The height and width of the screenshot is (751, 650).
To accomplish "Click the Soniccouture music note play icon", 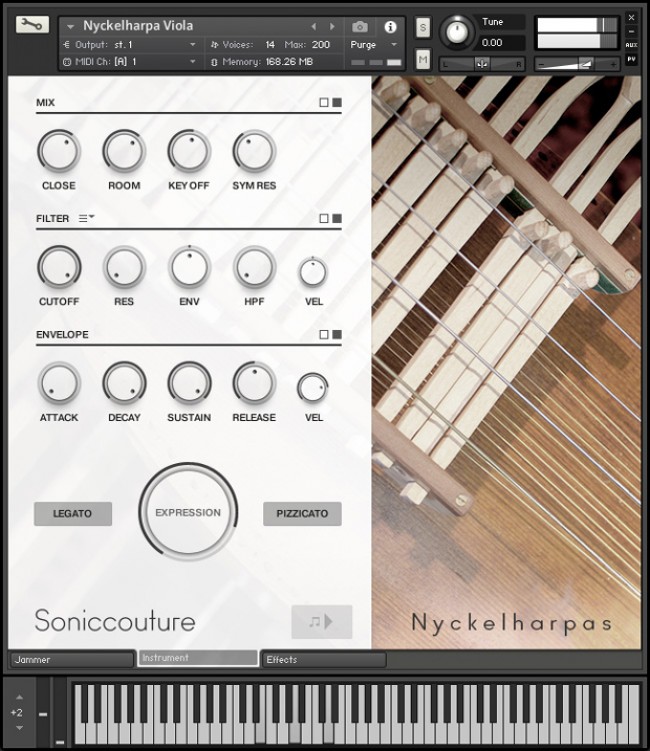I will (x=321, y=621).
